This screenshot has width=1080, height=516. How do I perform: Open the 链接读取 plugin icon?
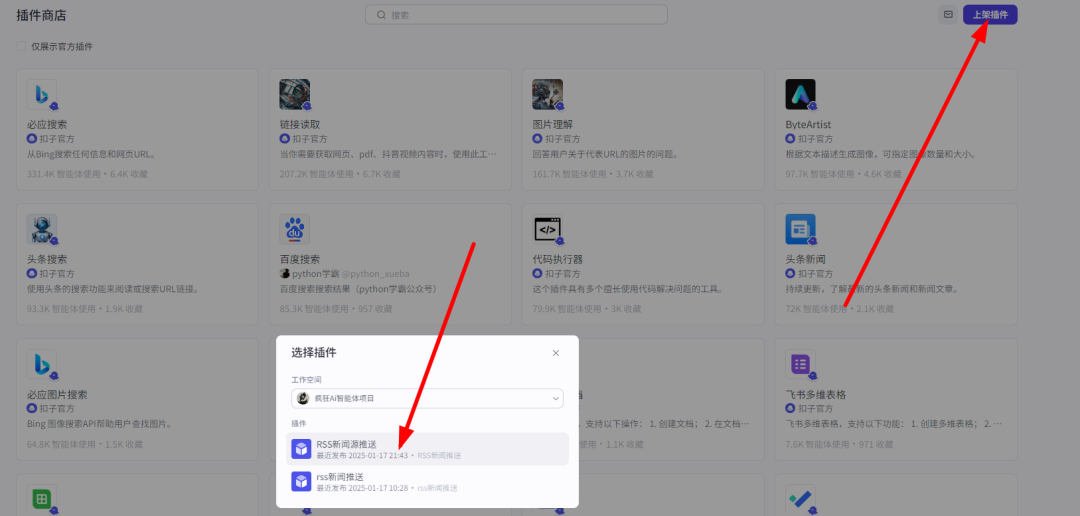tap(295, 94)
